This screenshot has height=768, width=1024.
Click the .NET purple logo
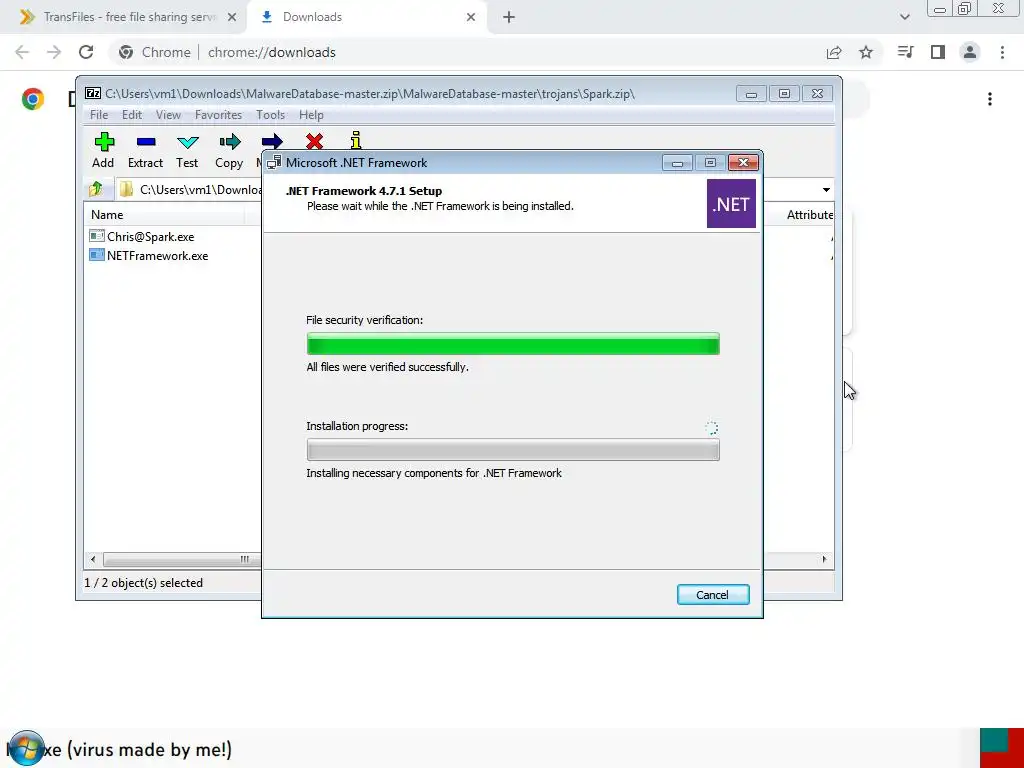coord(731,204)
